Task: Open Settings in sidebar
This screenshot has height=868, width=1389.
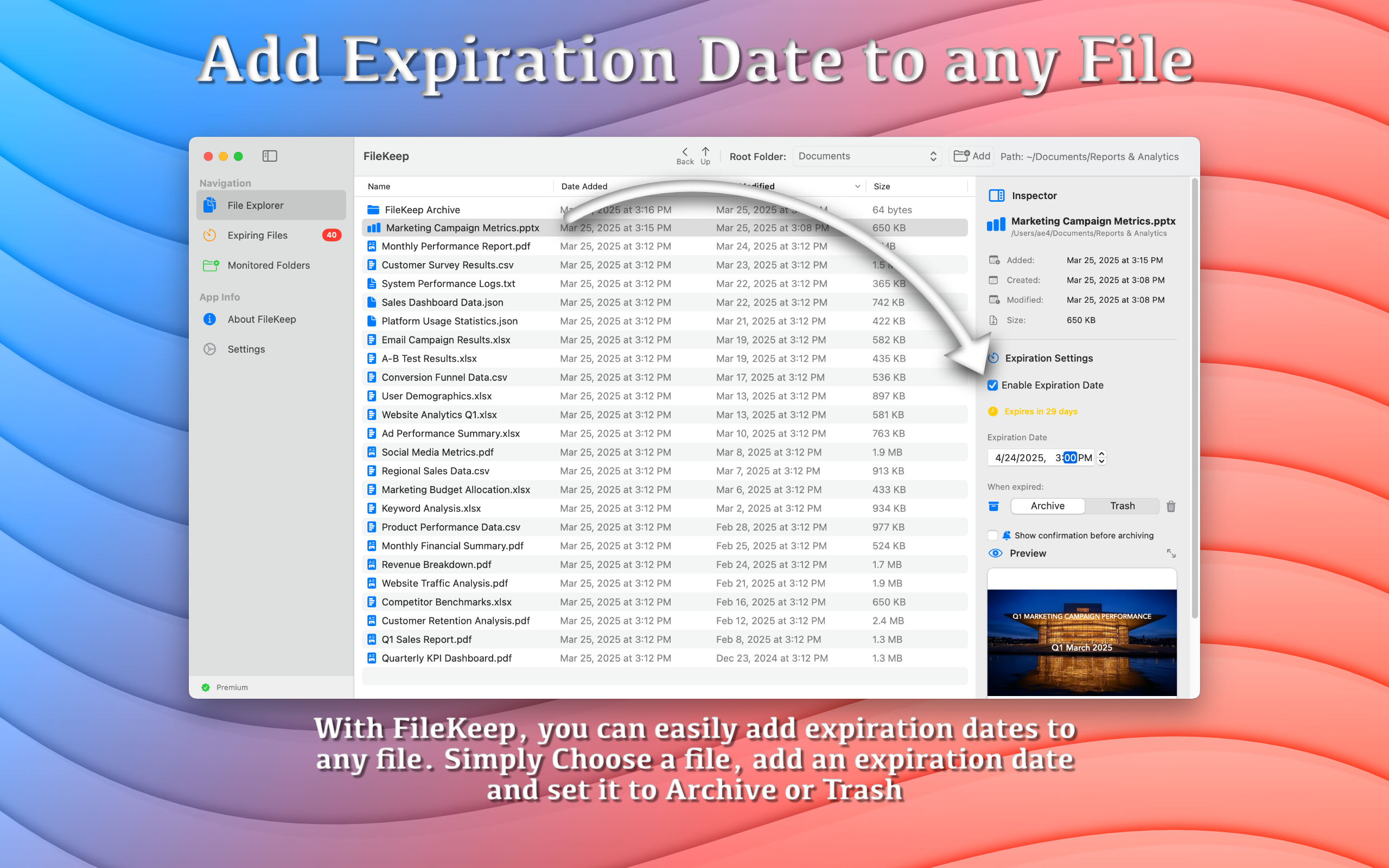Action: click(x=271, y=349)
